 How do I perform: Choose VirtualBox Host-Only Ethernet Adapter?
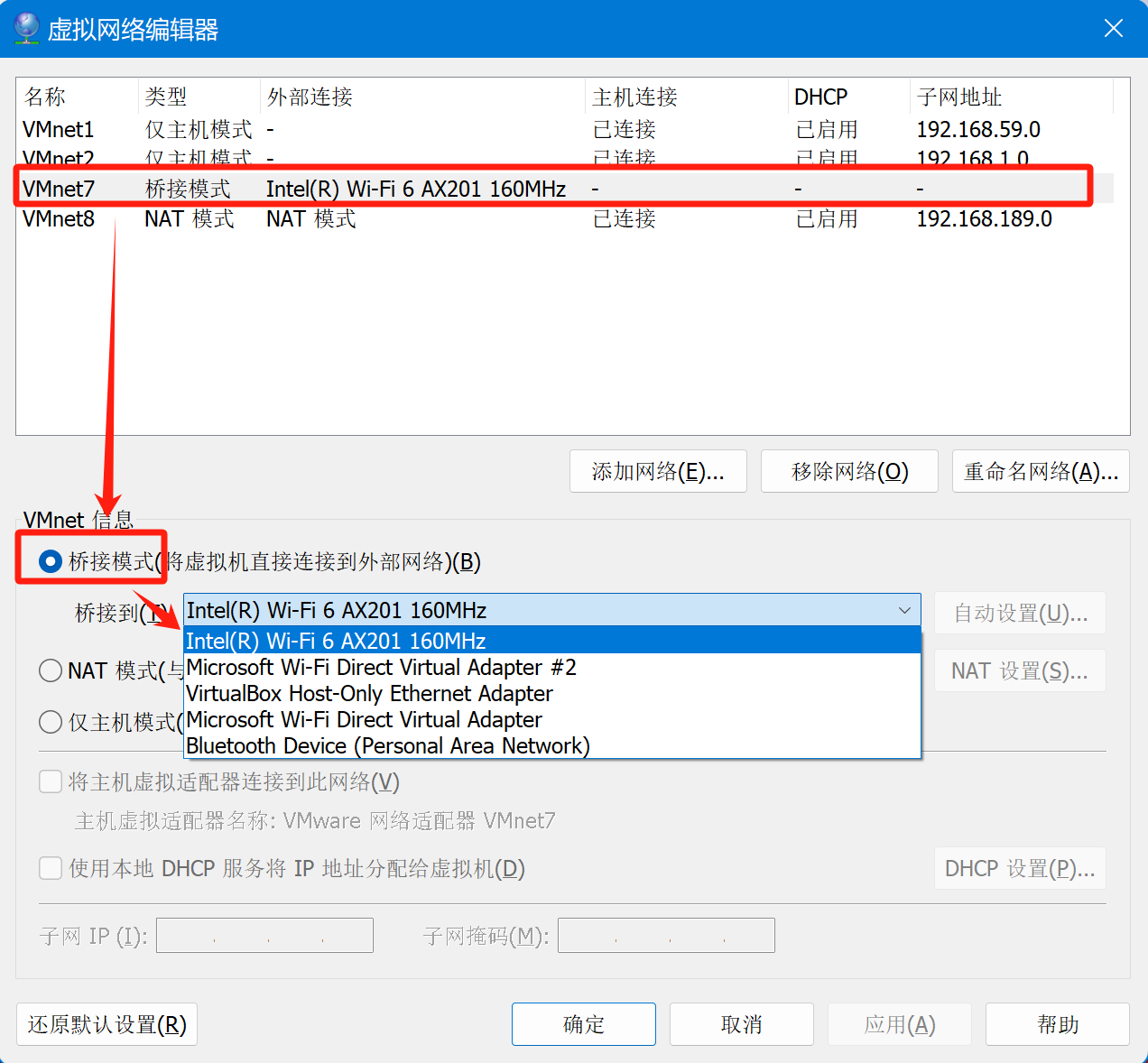tap(552, 693)
